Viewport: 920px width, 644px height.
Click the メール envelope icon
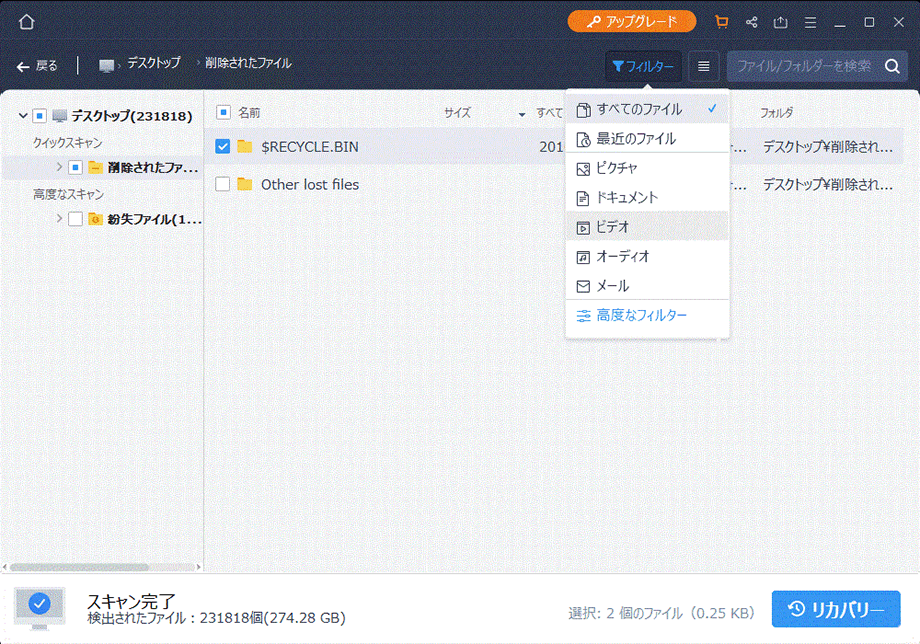[x=583, y=286]
